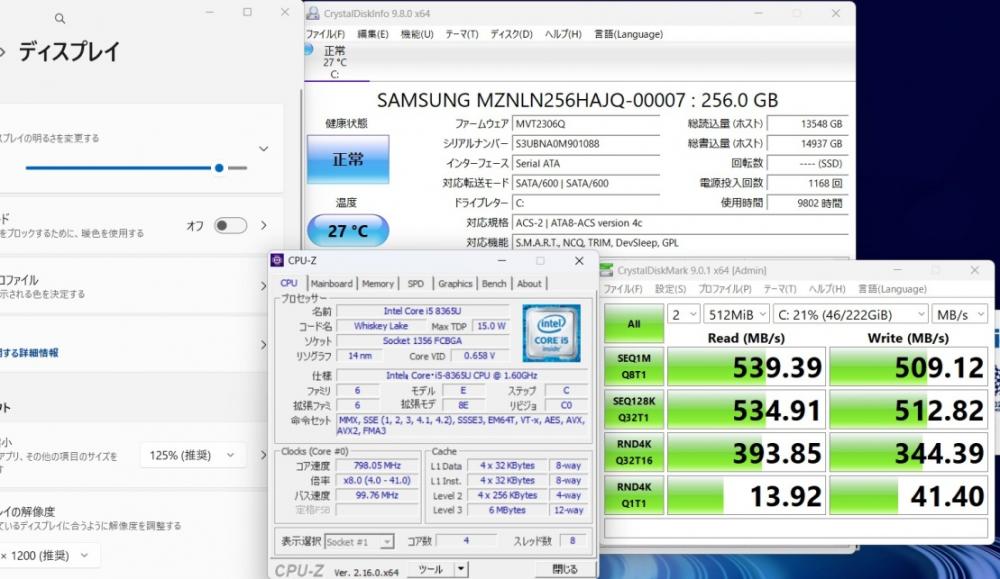Click the Intel Core i5 8365U name field
Screen dimensions: 1000x579
[422, 311]
